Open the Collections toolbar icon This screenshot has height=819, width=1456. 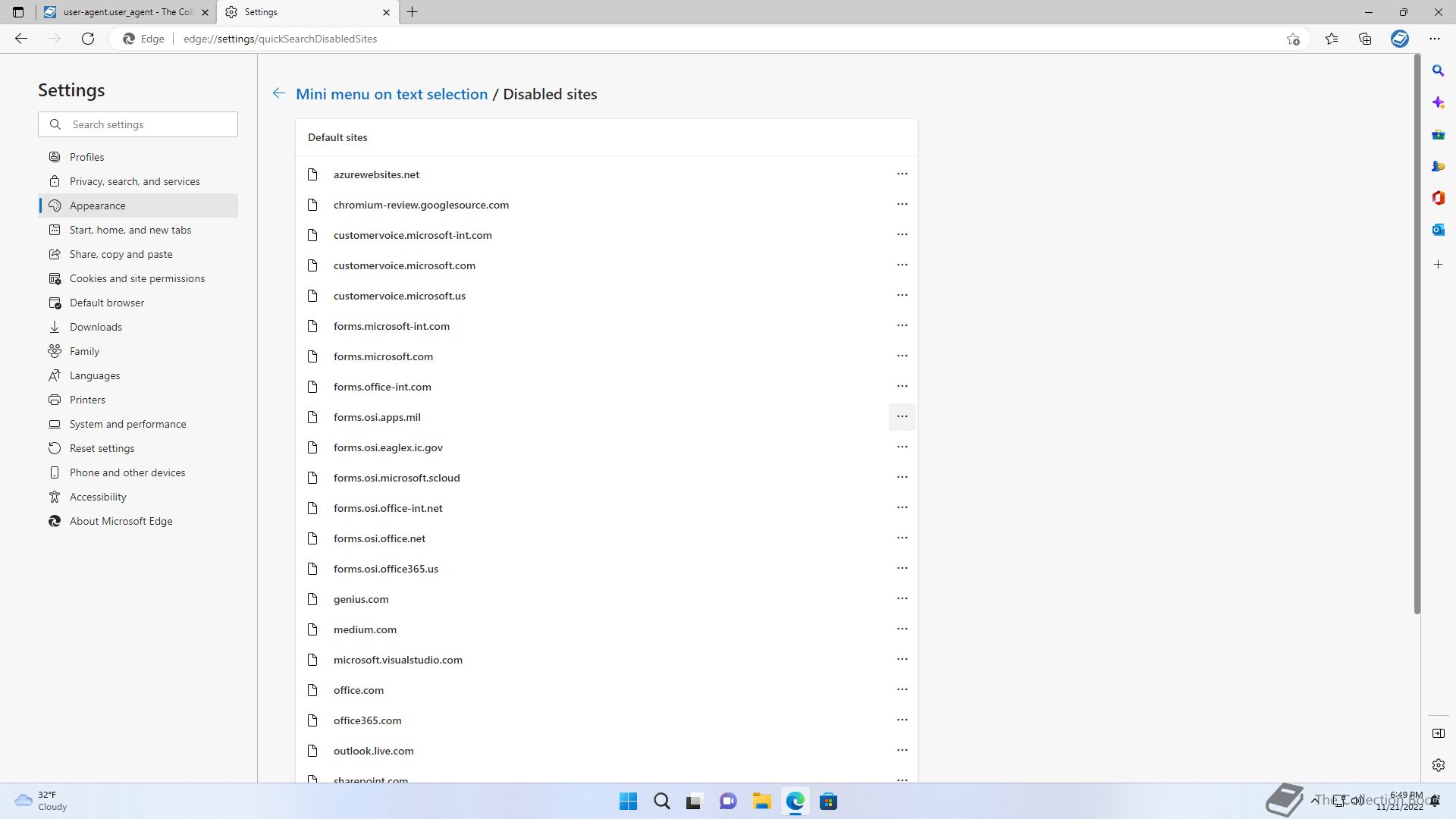click(x=1365, y=39)
